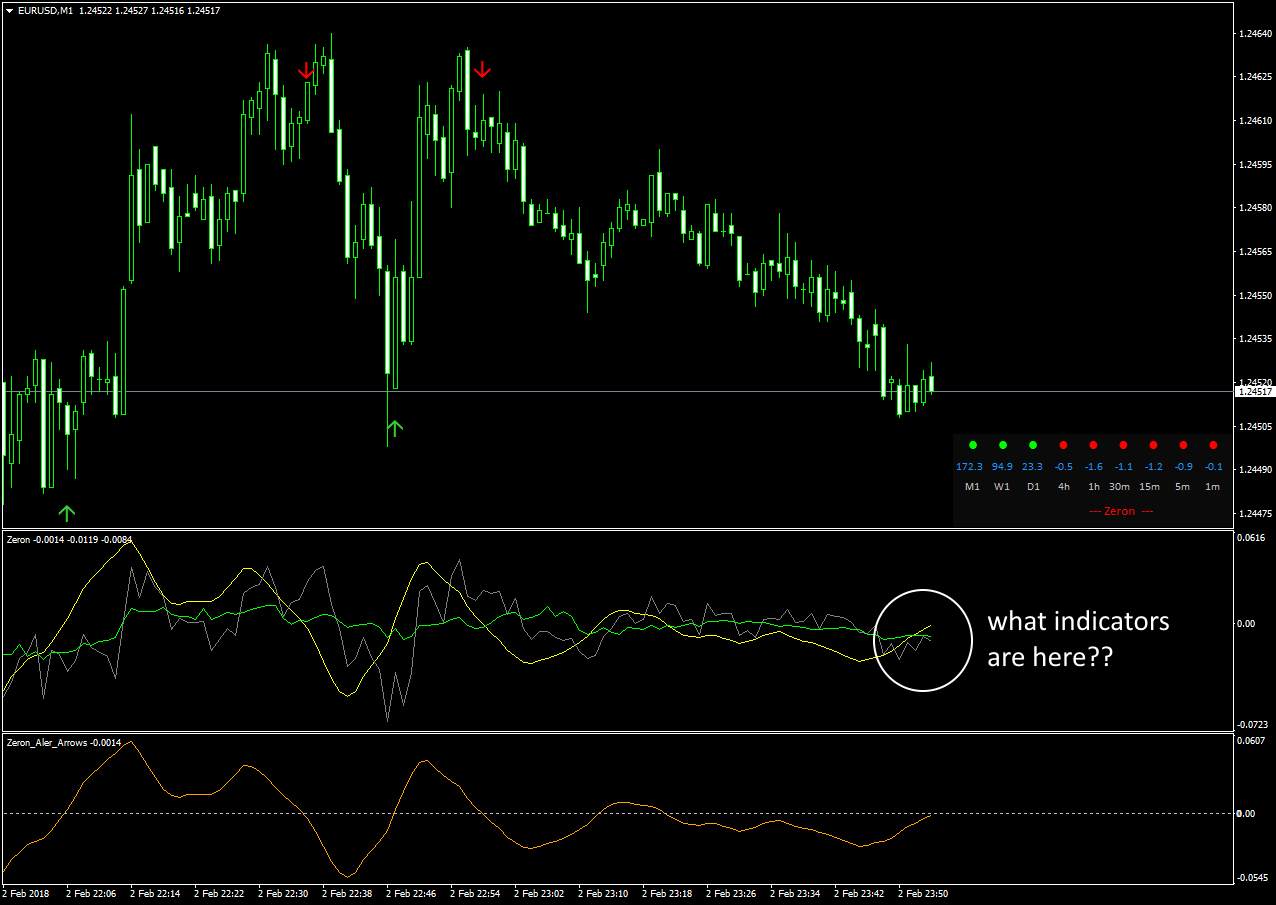The image size is (1276, 905).
Task: Click the 2 Feb 23:02 time label
Action: pos(539,894)
